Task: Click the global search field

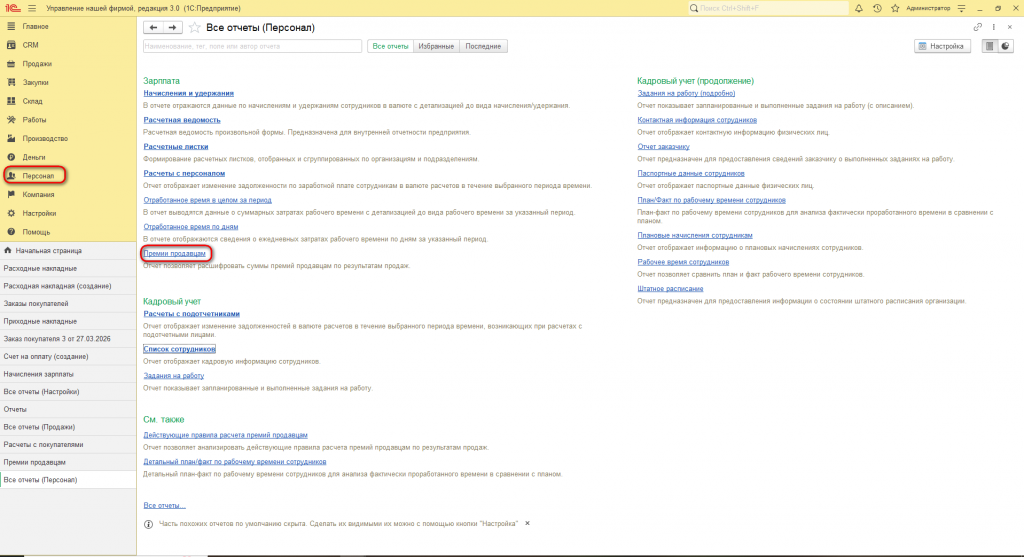Action: (x=767, y=8)
